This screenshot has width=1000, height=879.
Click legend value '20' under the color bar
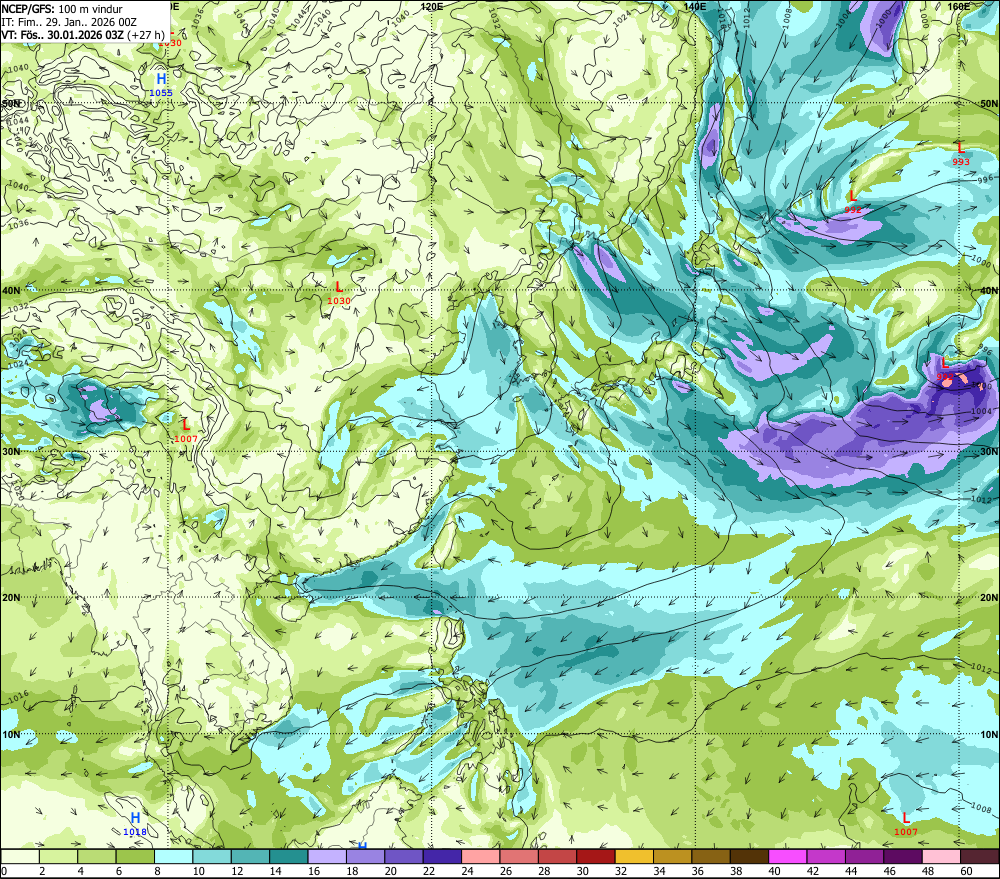pyautogui.click(x=391, y=871)
